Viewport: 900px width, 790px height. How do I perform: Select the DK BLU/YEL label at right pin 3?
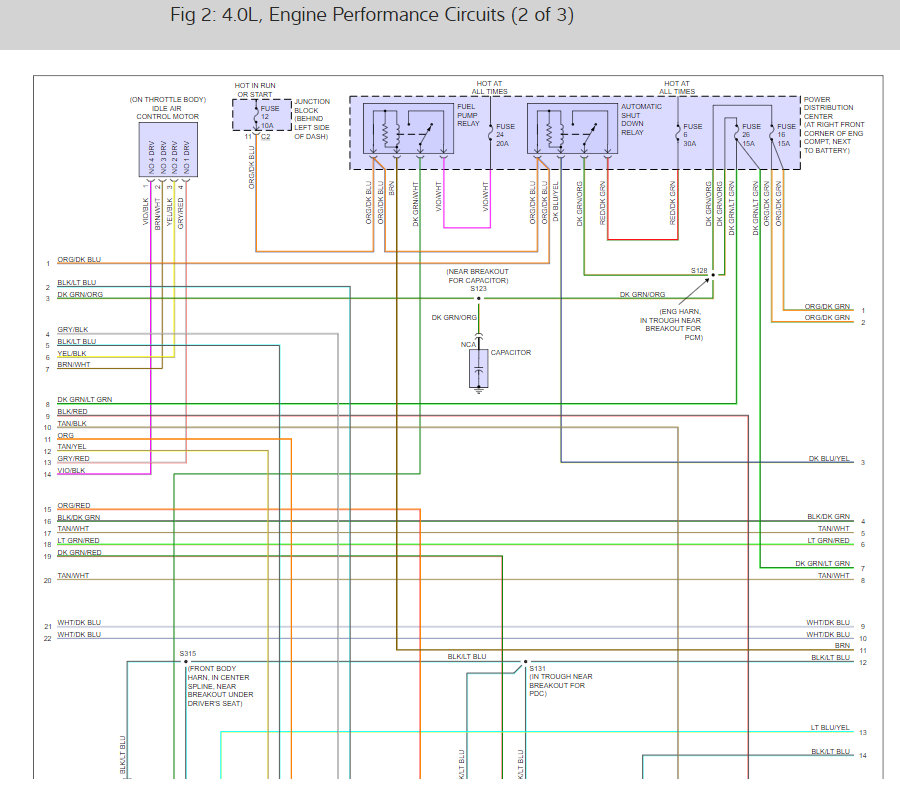tap(829, 459)
